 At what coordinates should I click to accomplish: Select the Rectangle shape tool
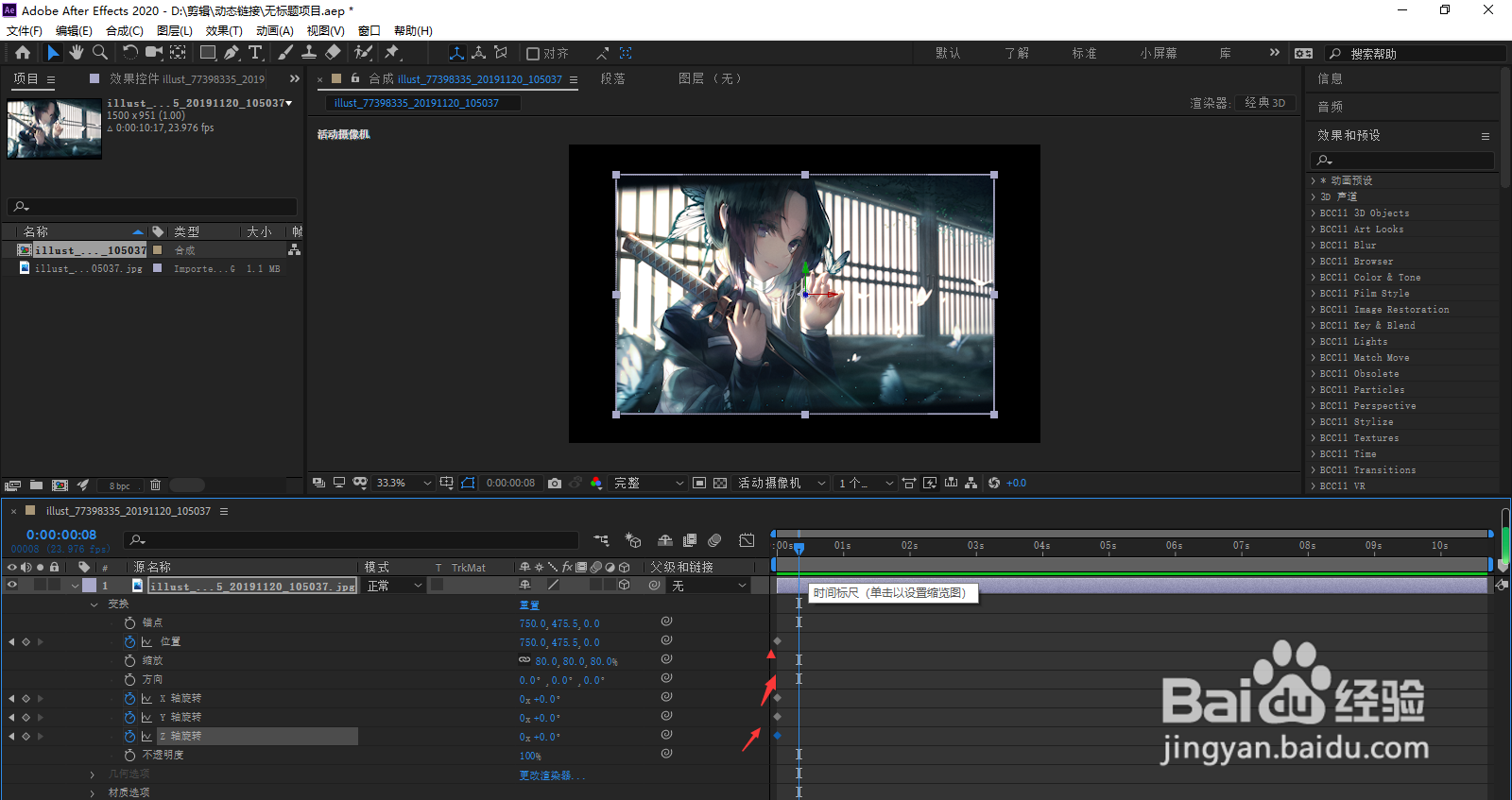coord(208,53)
